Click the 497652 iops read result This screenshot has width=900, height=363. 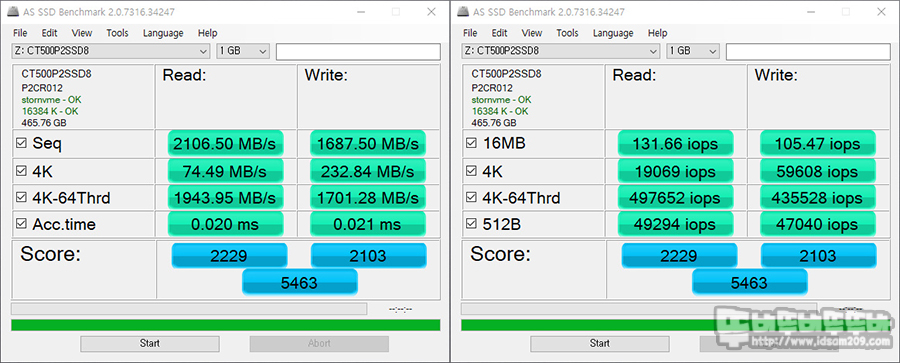676,198
